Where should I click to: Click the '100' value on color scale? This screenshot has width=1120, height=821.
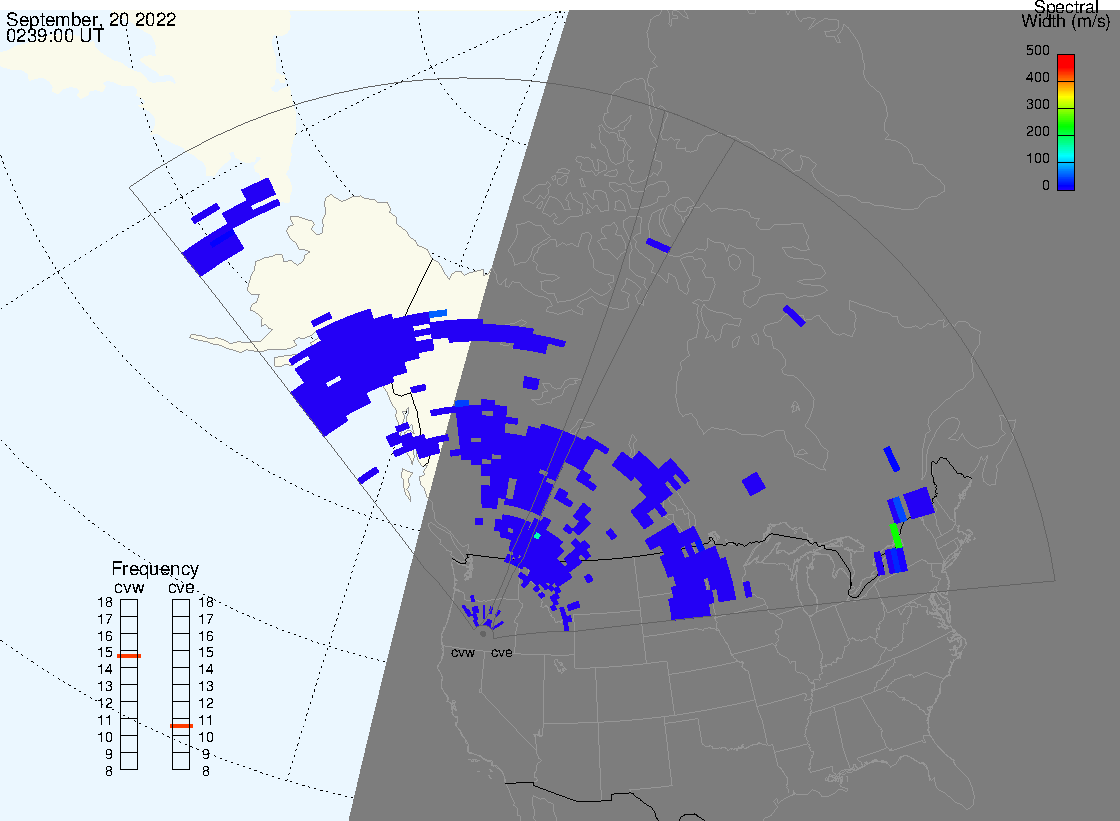click(1038, 159)
